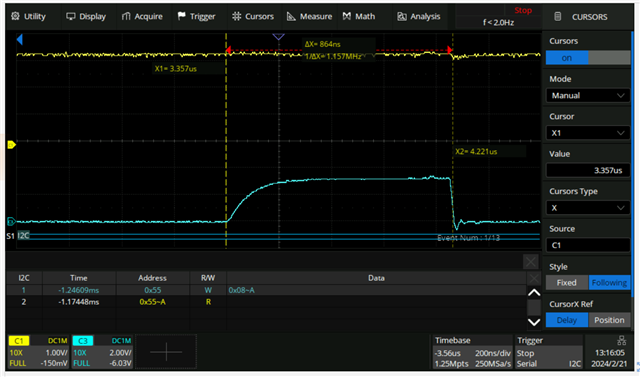Select the Following cursor style
This screenshot has height=377, width=640.
point(609,283)
